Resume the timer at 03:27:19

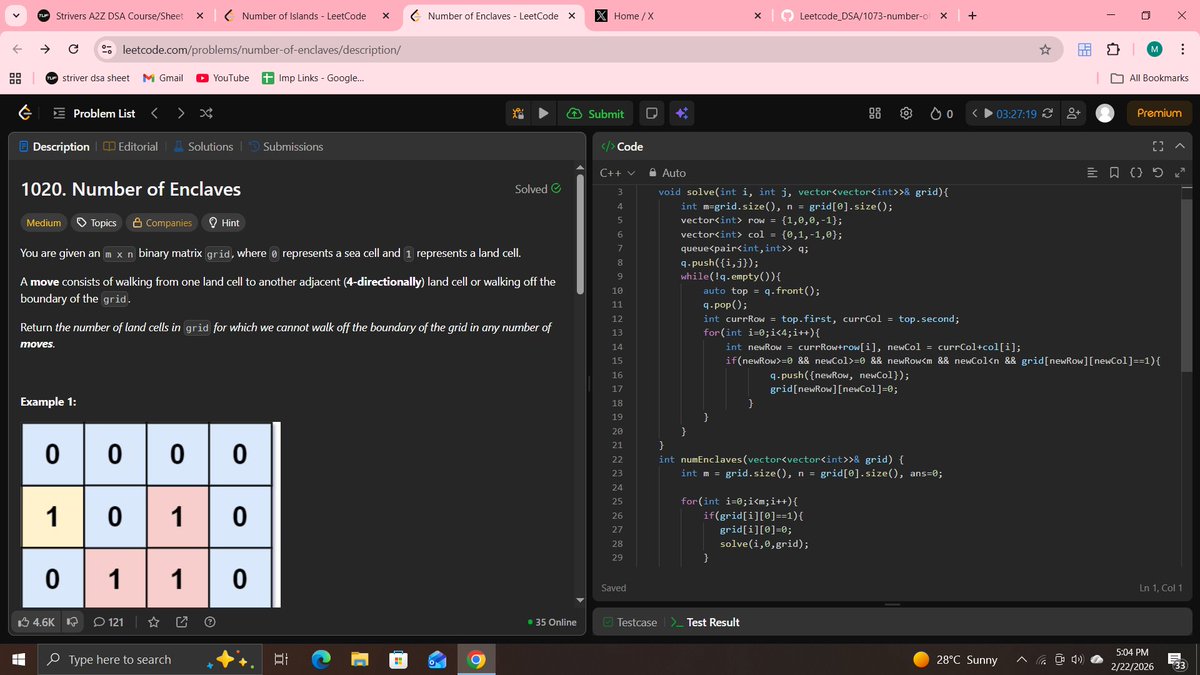coord(988,114)
